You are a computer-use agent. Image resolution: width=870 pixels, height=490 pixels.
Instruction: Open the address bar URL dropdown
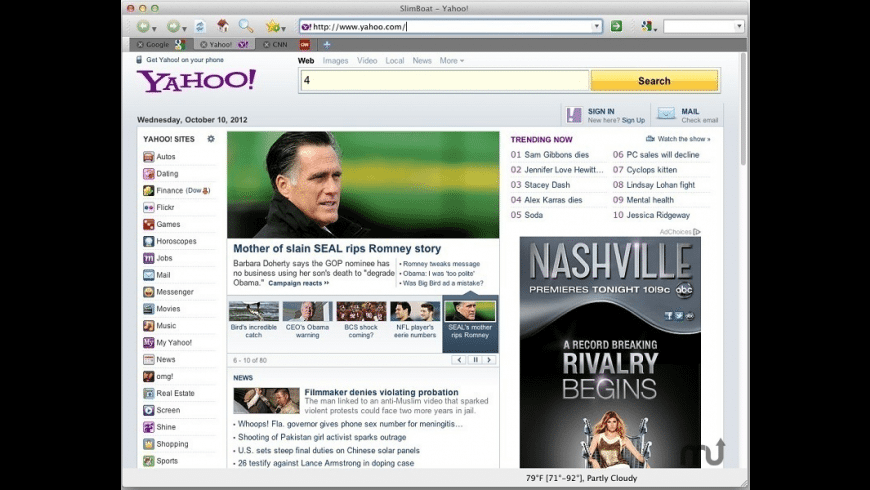pyautogui.click(x=596, y=26)
